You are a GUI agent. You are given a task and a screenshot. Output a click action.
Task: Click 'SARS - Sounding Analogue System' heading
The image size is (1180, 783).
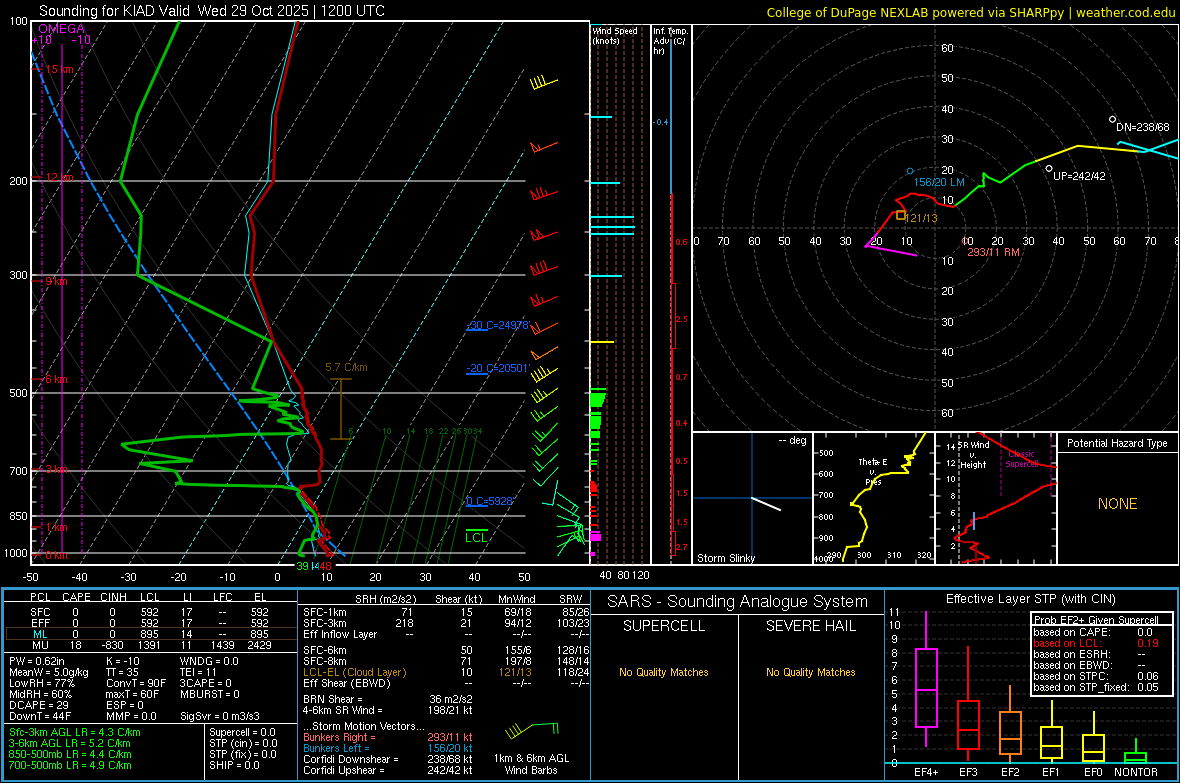(x=737, y=602)
